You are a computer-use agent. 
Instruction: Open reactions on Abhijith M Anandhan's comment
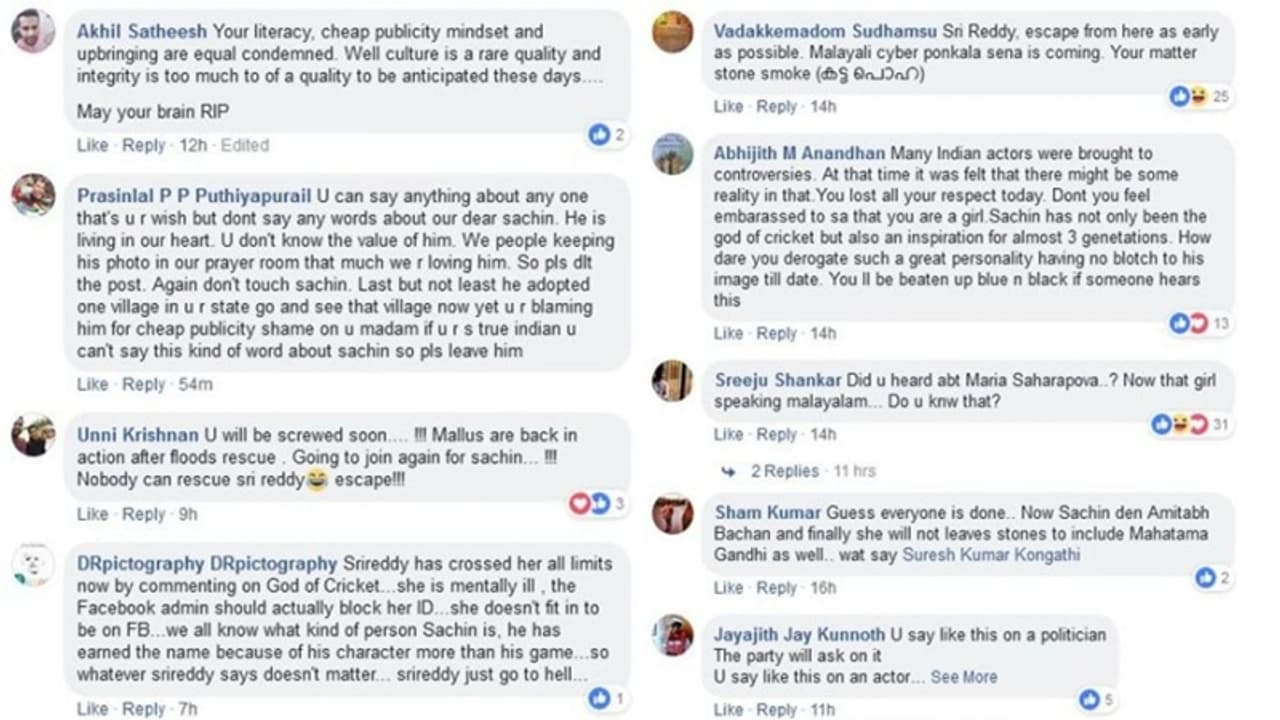pos(1189,323)
